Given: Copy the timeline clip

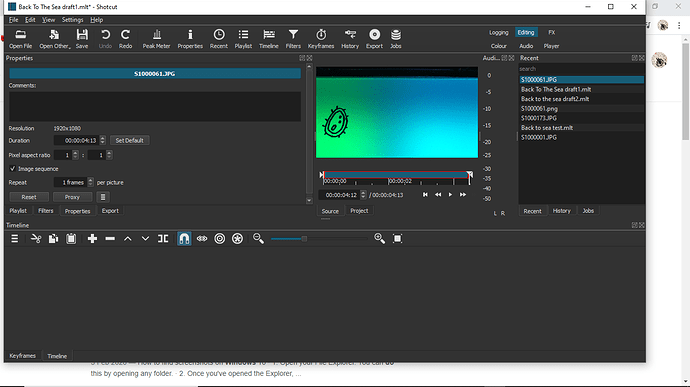Looking at the screenshot, I should point(53,239).
